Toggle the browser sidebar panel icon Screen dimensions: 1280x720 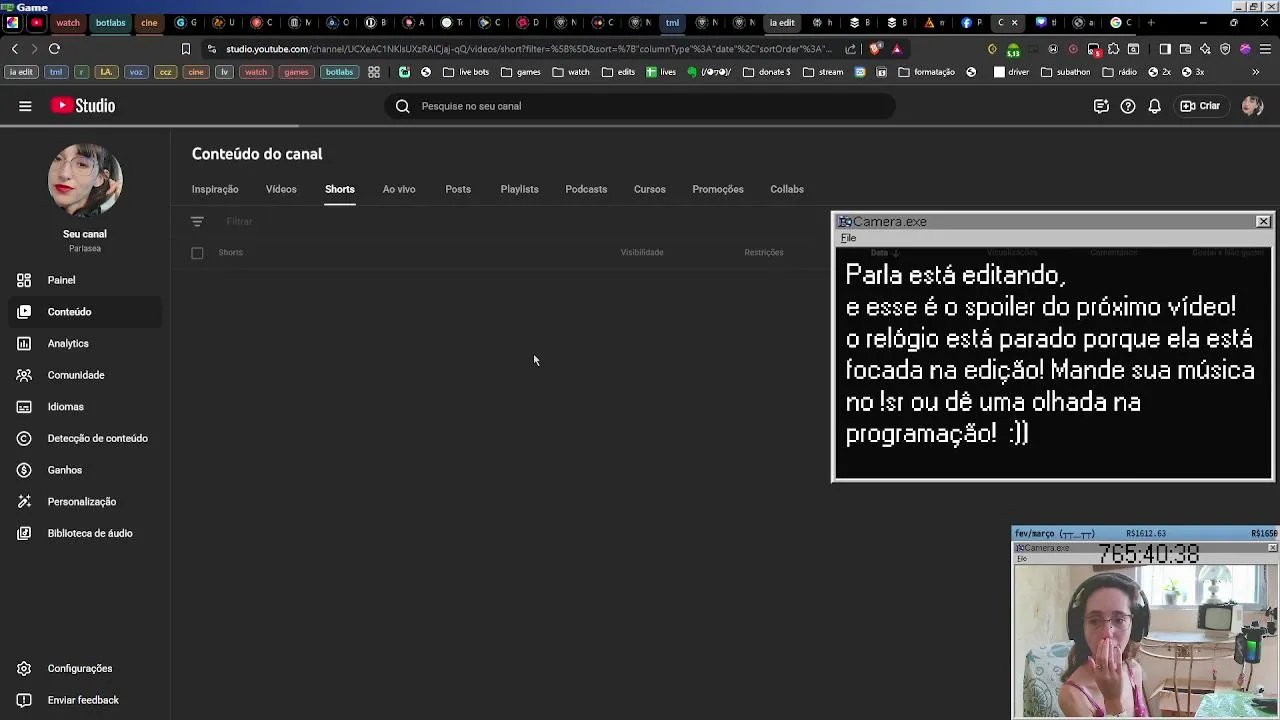coord(1165,48)
